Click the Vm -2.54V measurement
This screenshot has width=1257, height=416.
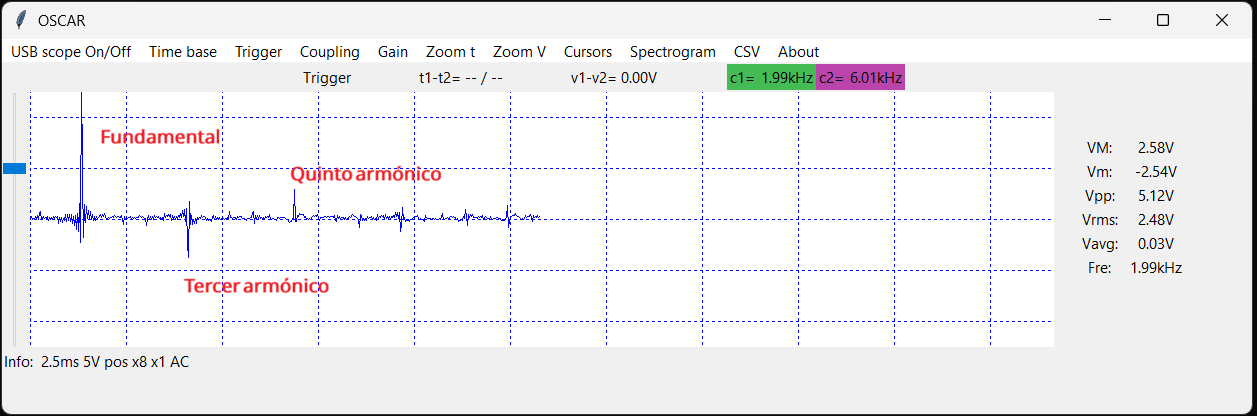(x=1130, y=171)
